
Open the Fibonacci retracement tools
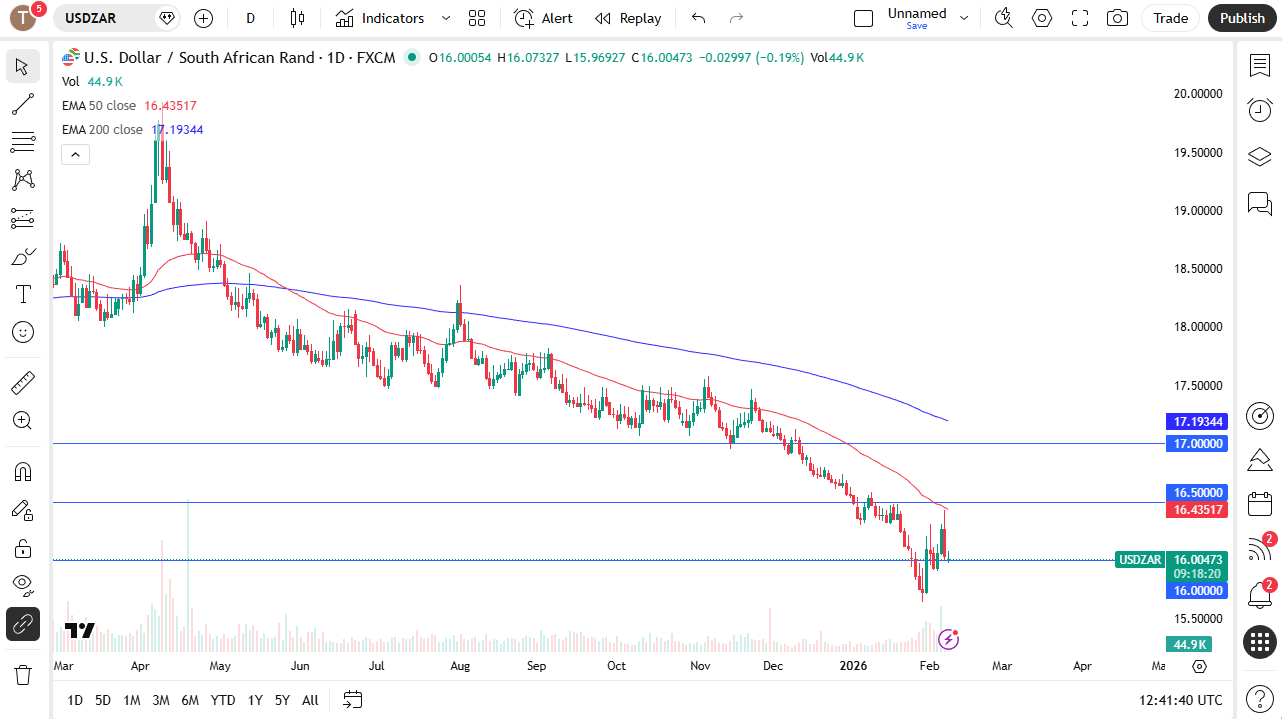coord(22,142)
